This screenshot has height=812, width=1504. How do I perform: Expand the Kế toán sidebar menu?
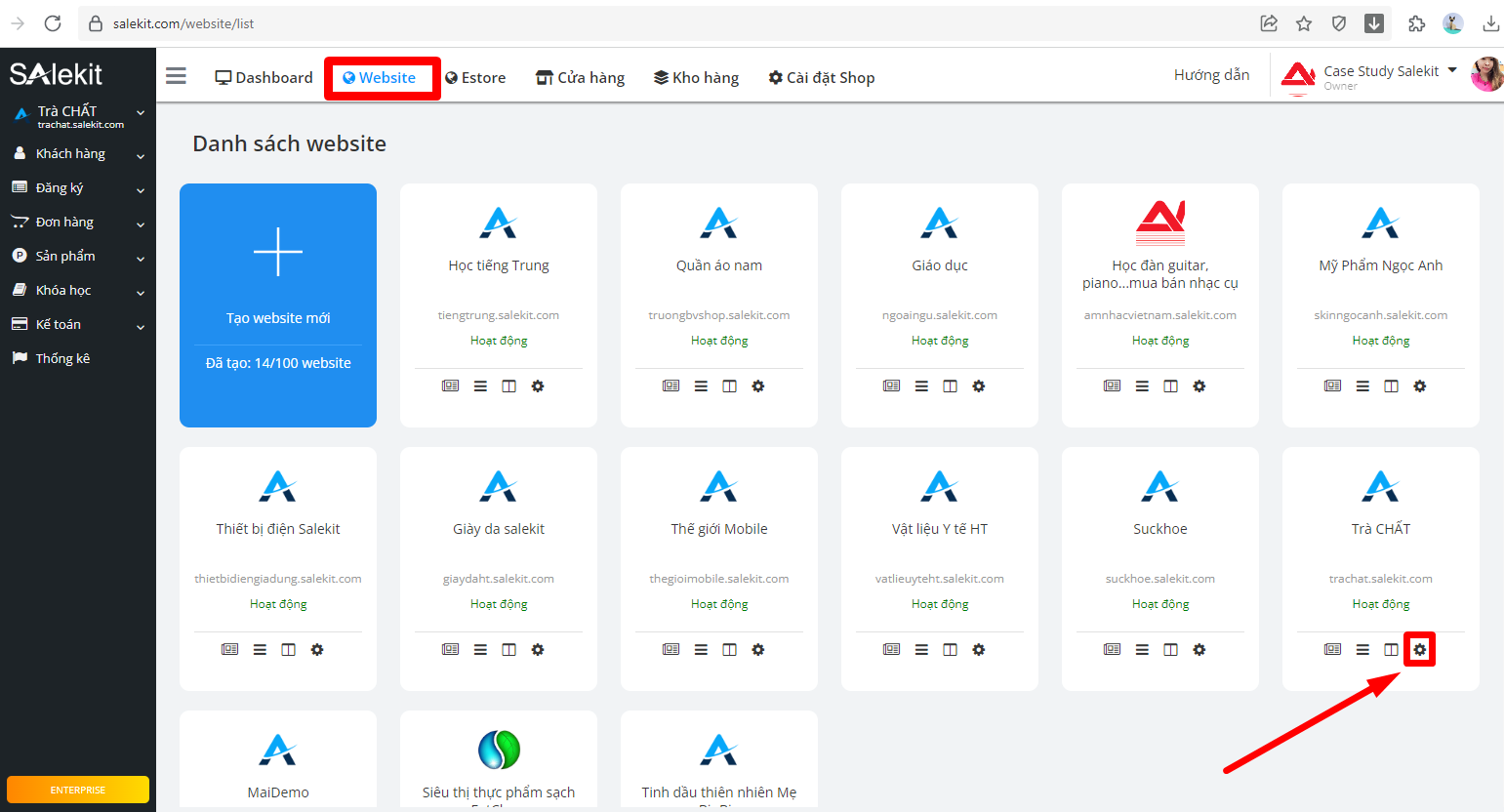click(x=78, y=325)
